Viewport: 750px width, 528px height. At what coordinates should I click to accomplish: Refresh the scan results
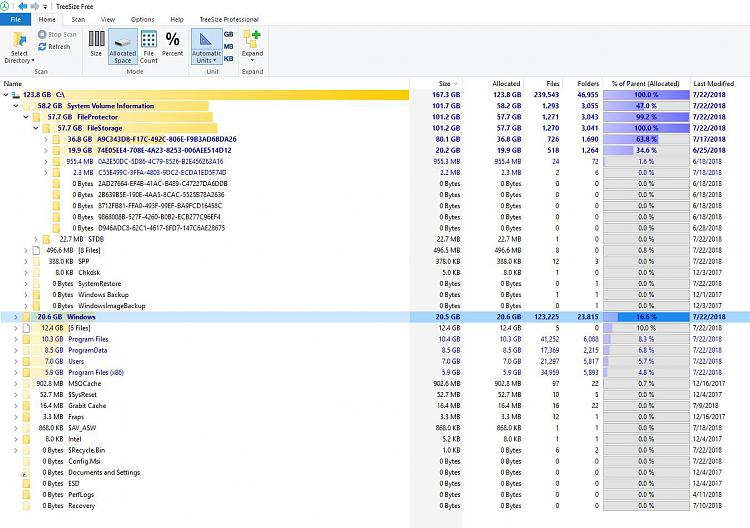[x=54, y=46]
